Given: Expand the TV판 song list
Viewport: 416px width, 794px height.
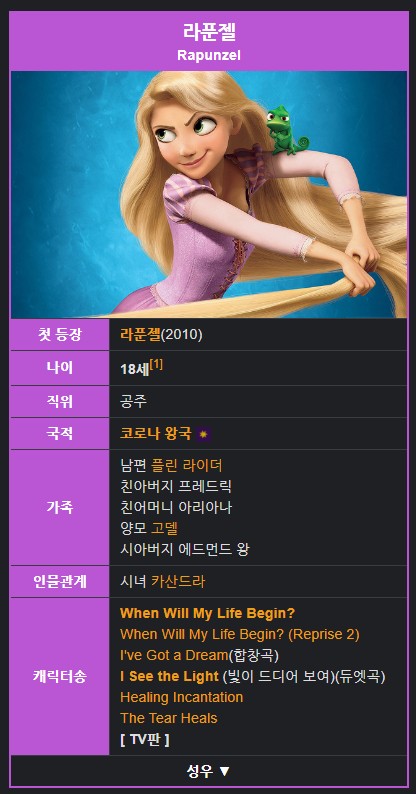Looking at the screenshot, I should [x=145, y=739].
